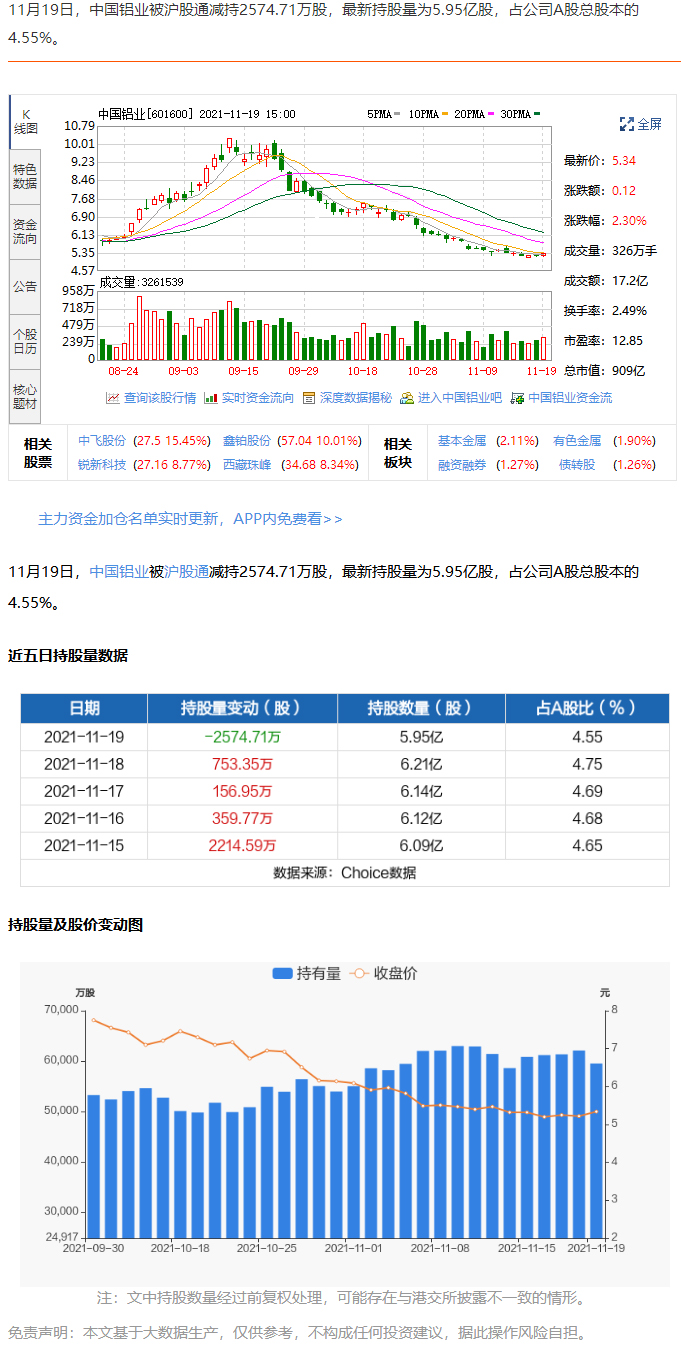Open 中国铝业资金流 icon link
This screenshot has width=682, height=1352.
coord(561,398)
